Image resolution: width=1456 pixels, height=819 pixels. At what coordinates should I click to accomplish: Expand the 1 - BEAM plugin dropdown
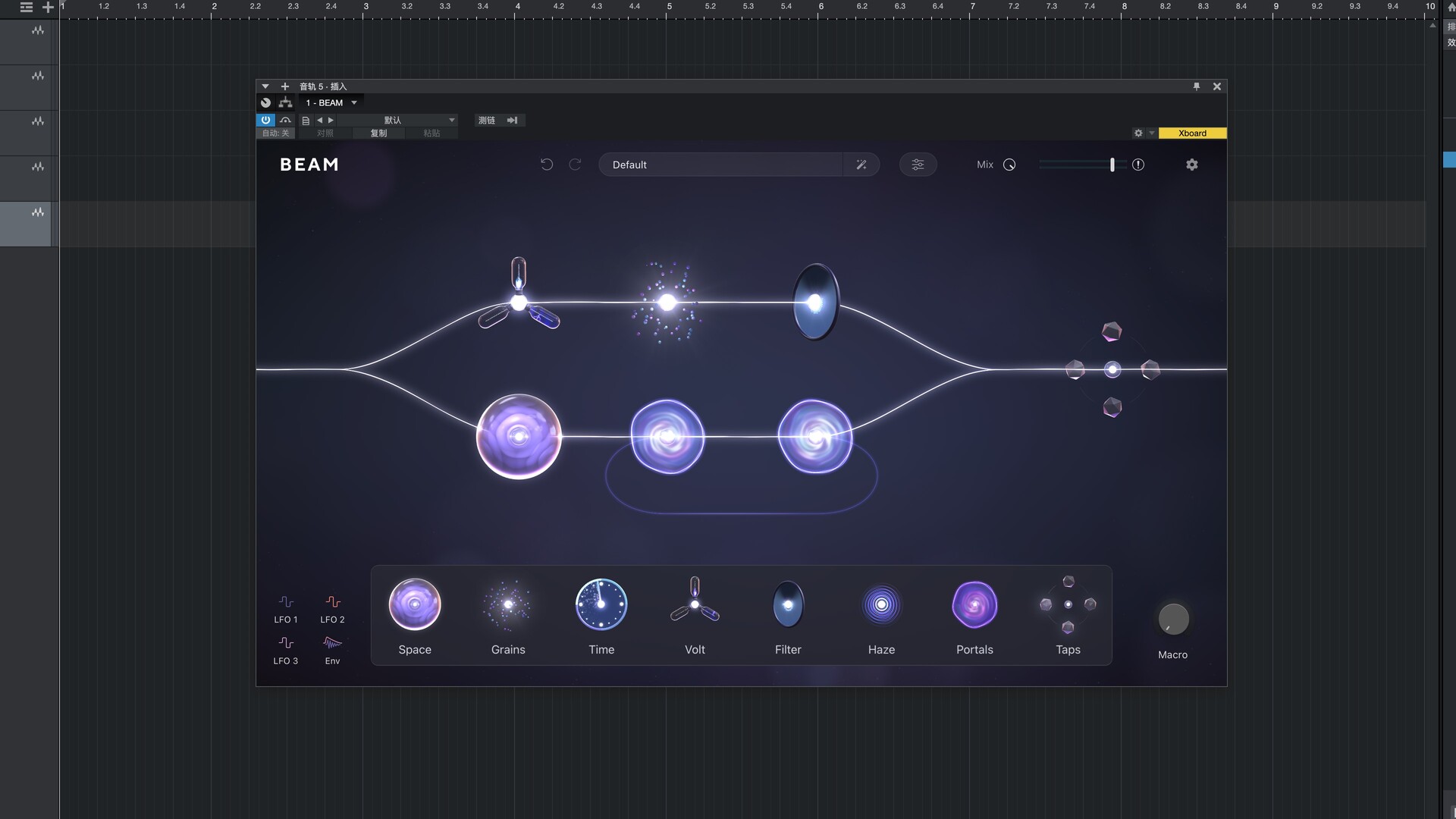tap(354, 102)
